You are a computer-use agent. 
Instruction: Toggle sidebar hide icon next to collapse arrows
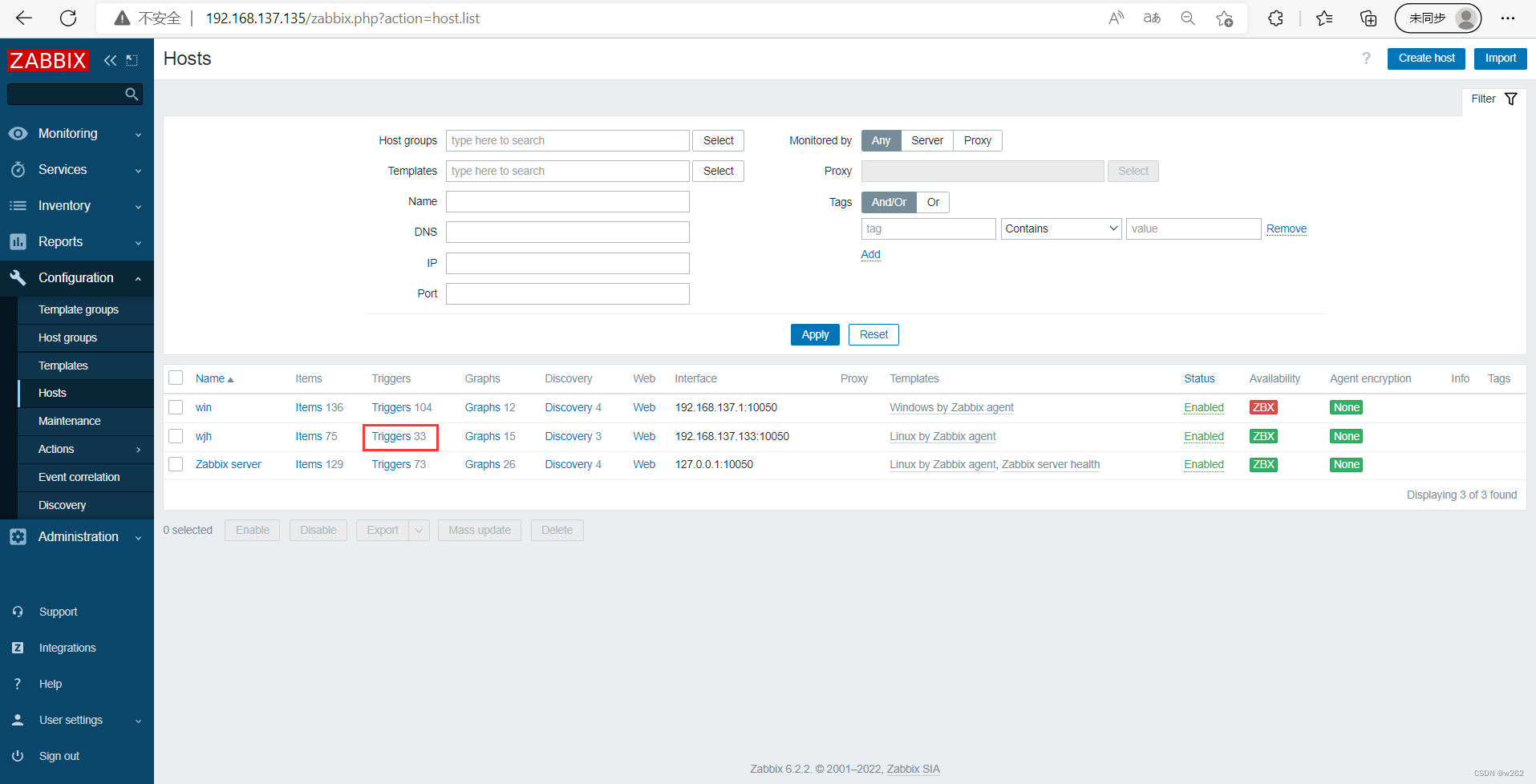(x=132, y=60)
